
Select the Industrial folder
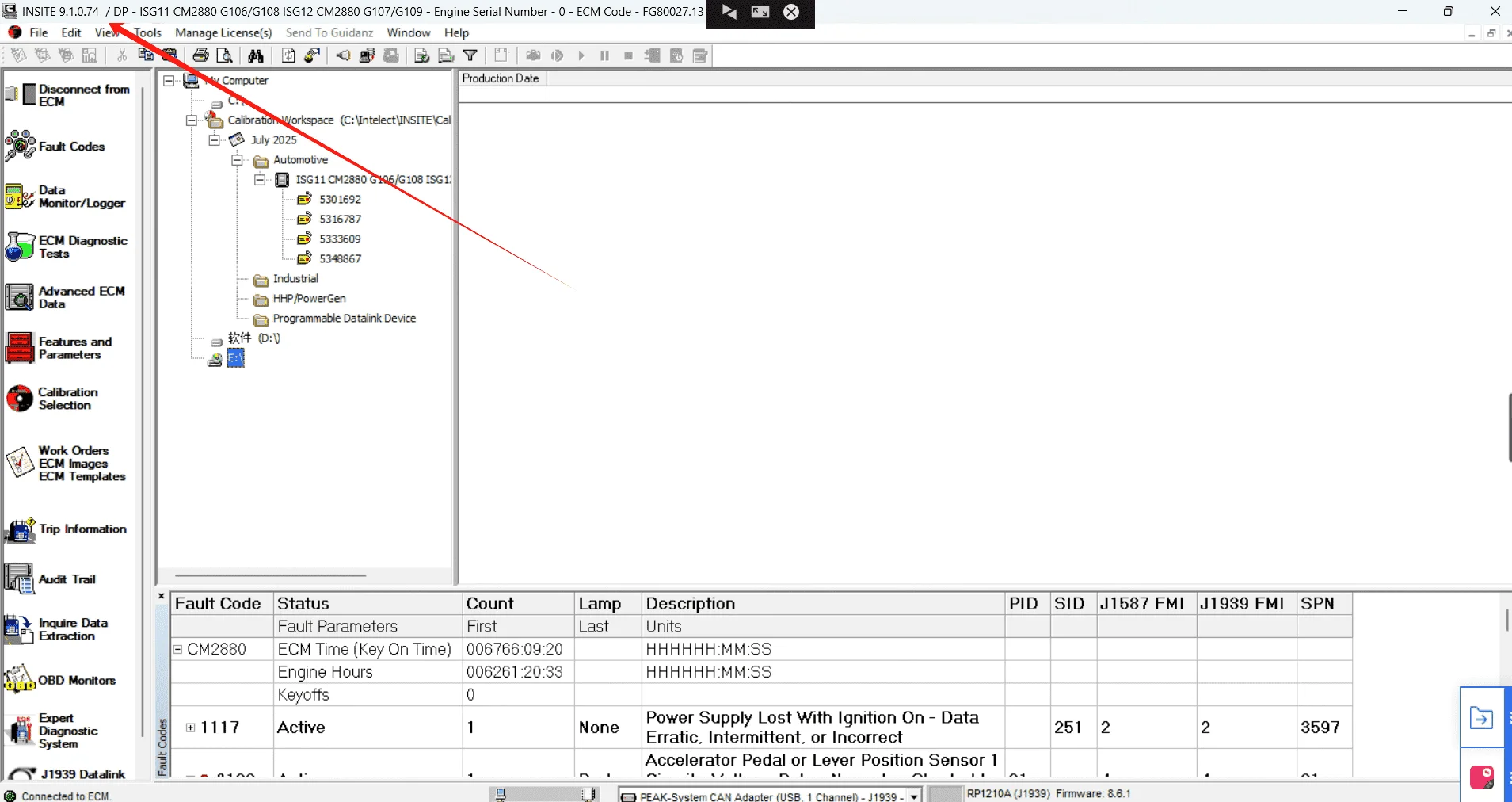pos(295,279)
